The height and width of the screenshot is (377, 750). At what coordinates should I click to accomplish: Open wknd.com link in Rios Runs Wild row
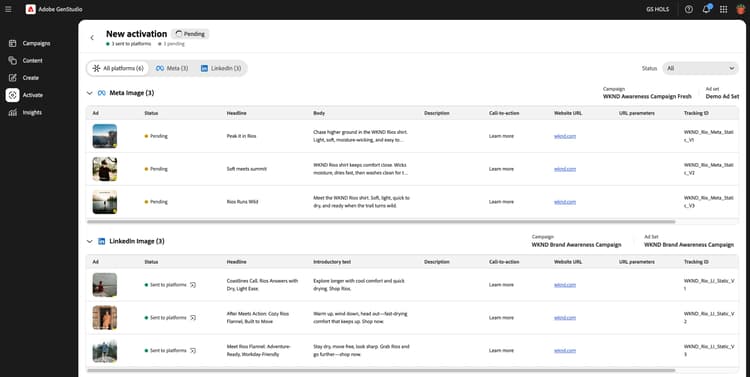(565, 201)
